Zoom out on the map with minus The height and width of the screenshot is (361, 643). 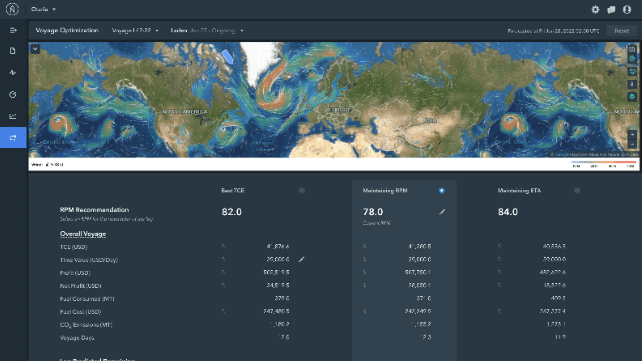click(x=632, y=144)
